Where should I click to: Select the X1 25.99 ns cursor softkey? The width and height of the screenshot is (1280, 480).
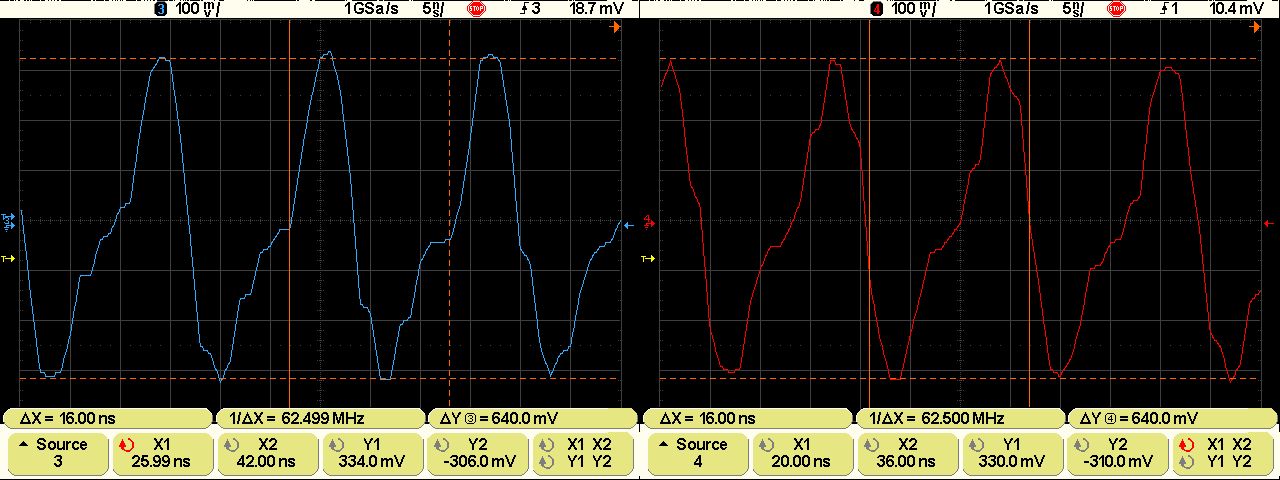coord(162,453)
